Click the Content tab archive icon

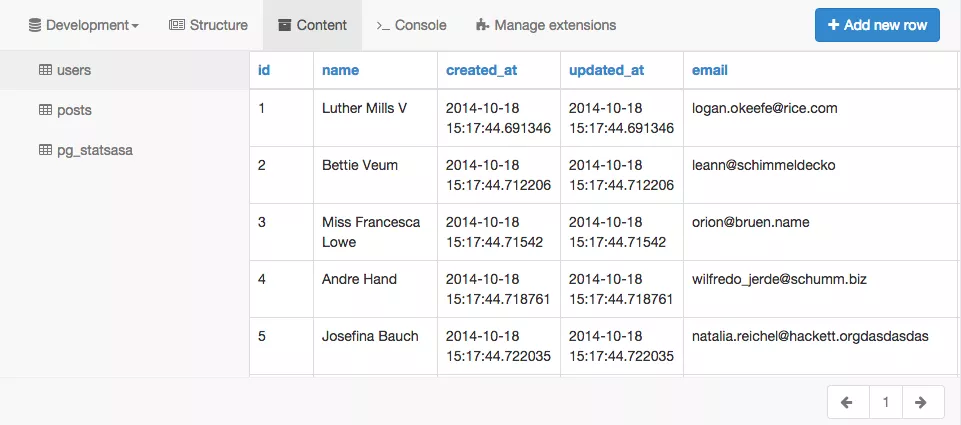click(285, 25)
